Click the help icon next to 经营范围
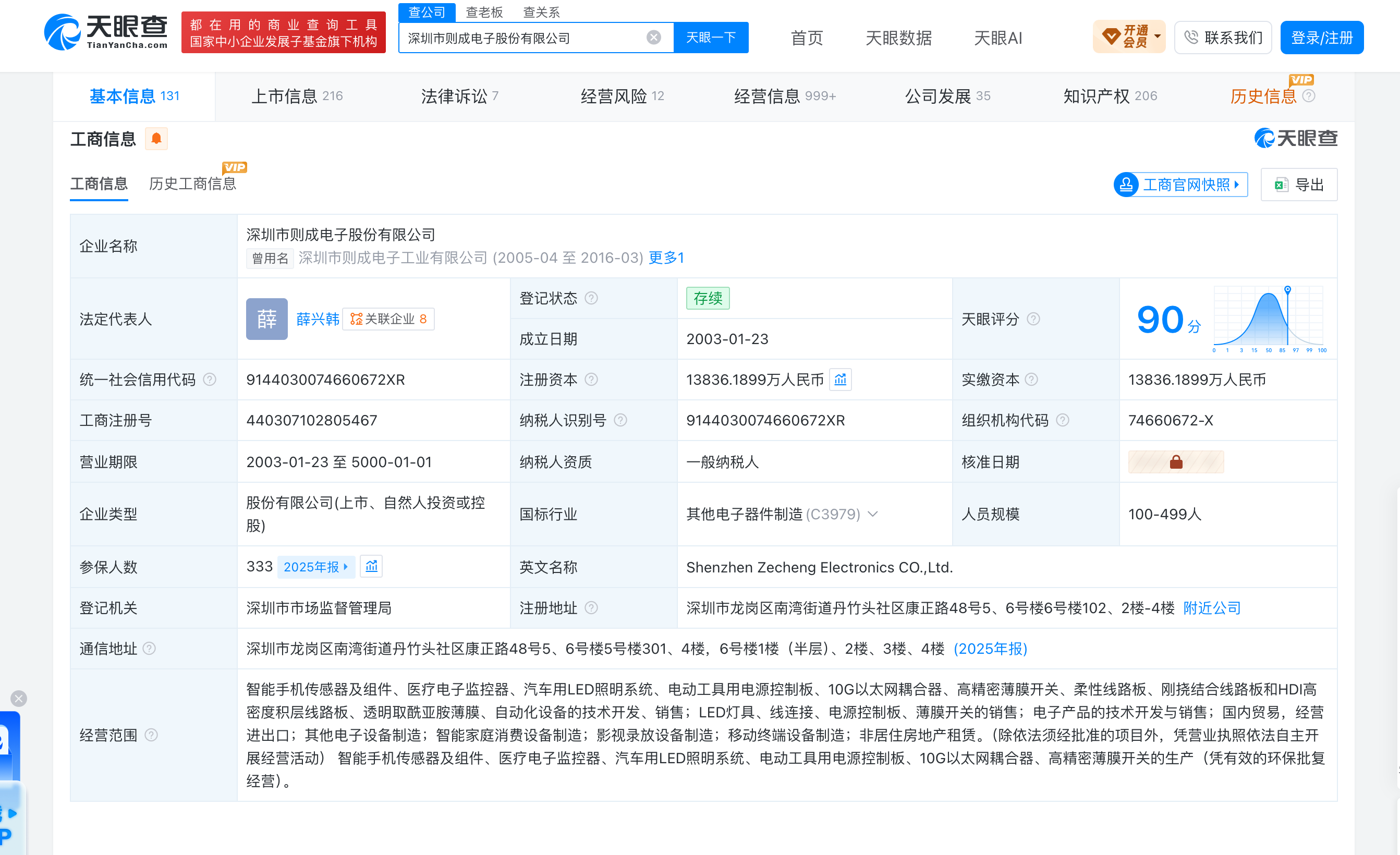Viewport: 1400px width, 855px height. 151,735
